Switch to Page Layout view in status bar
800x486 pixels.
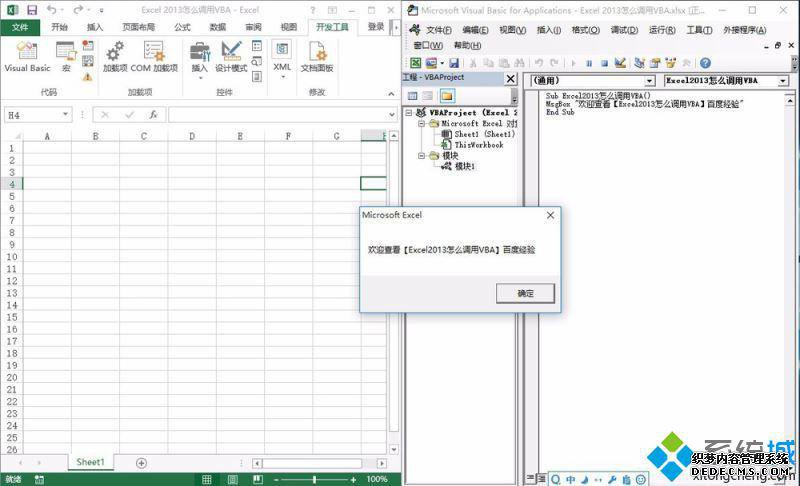[x=232, y=479]
